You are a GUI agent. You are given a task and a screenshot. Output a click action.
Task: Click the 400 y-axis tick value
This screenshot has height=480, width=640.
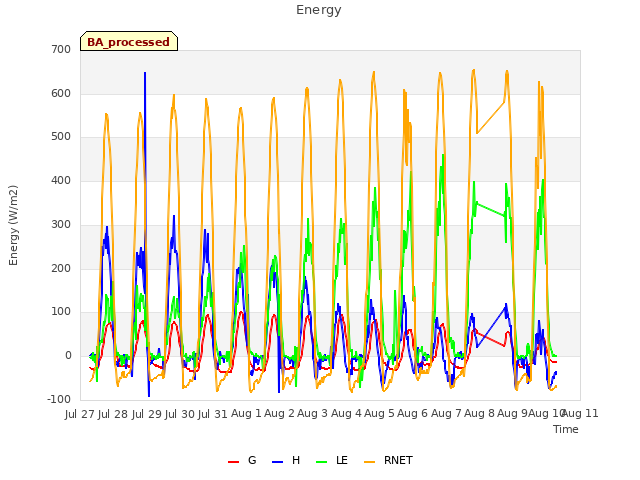pyautogui.click(x=61, y=180)
